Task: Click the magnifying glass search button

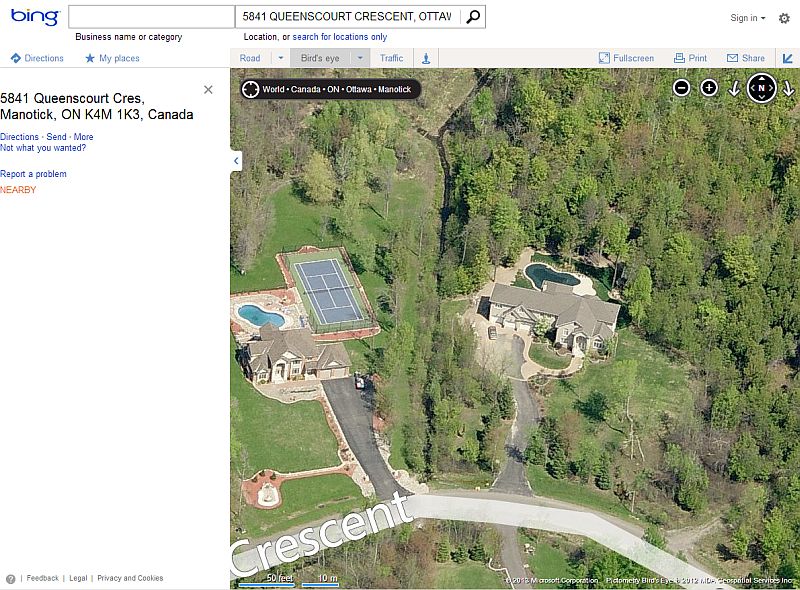Action: (x=473, y=17)
